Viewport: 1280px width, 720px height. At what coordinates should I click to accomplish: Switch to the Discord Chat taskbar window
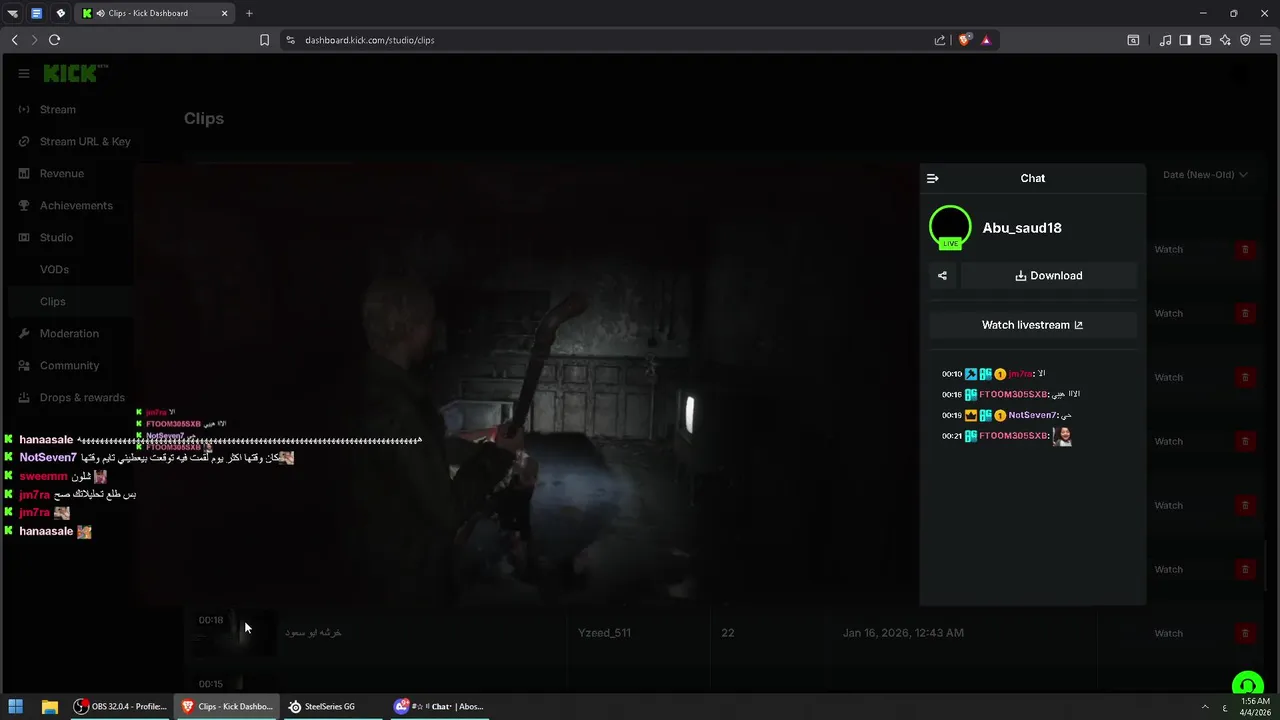[438, 706]
